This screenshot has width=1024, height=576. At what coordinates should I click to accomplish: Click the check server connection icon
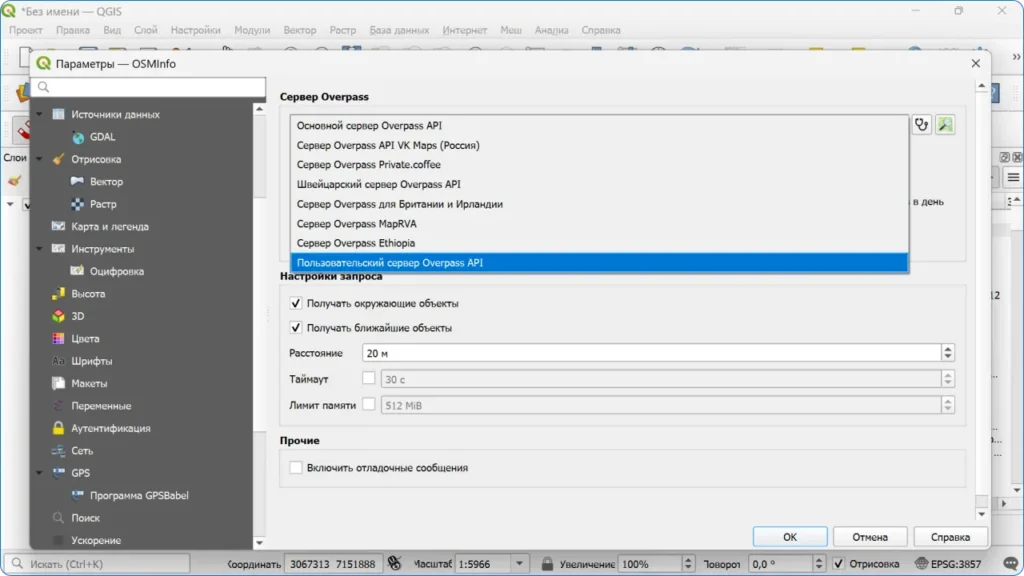921,124
